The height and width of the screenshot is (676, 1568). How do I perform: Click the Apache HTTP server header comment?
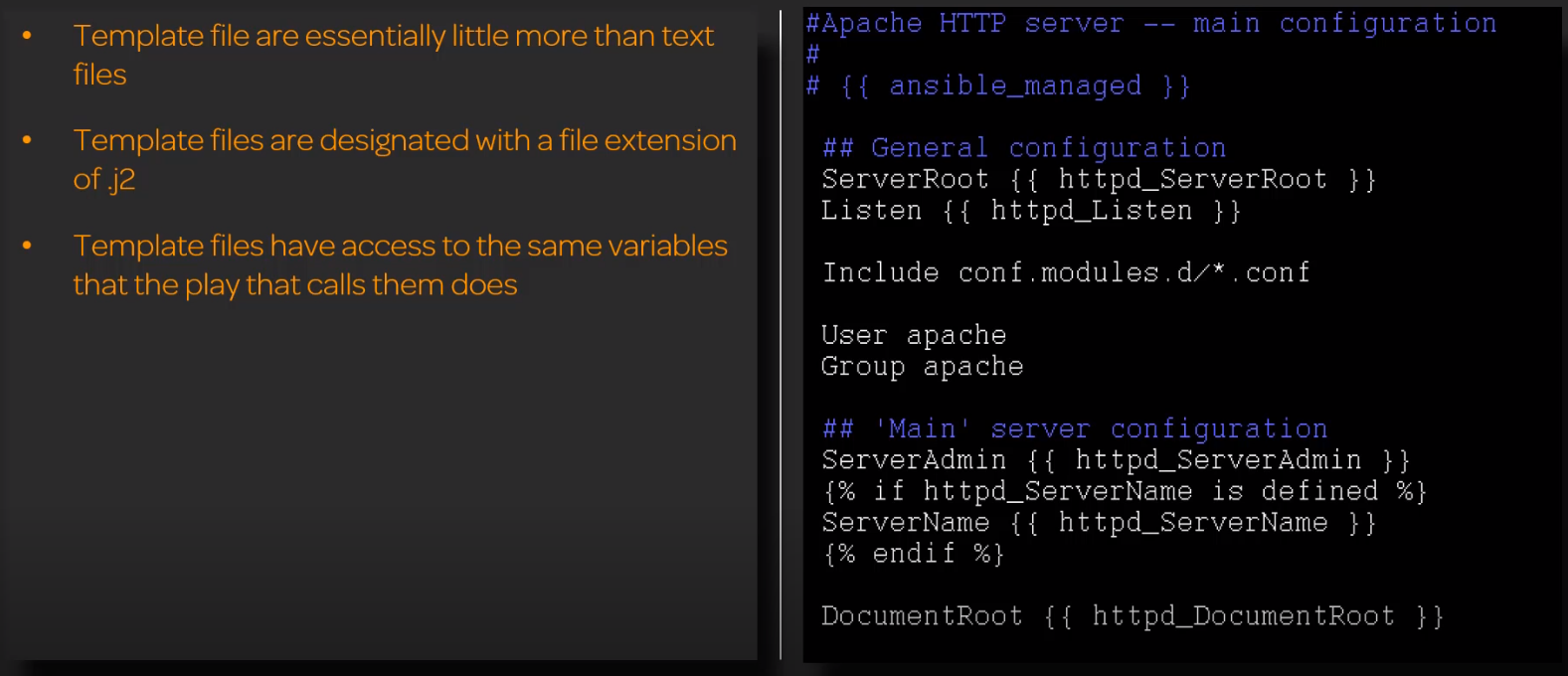pos(1150,23)
